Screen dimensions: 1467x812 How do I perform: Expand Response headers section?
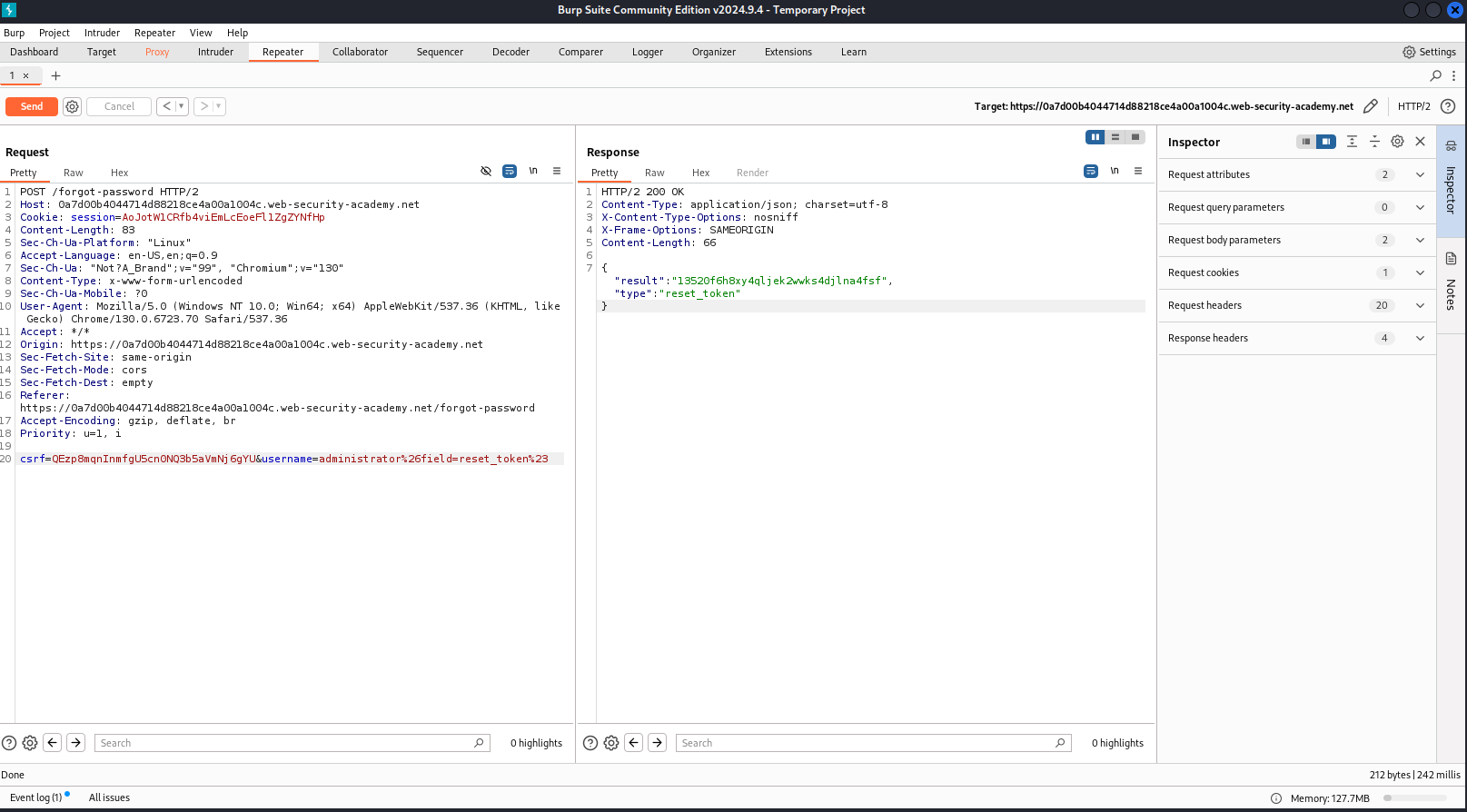[x=1297, y=338]
